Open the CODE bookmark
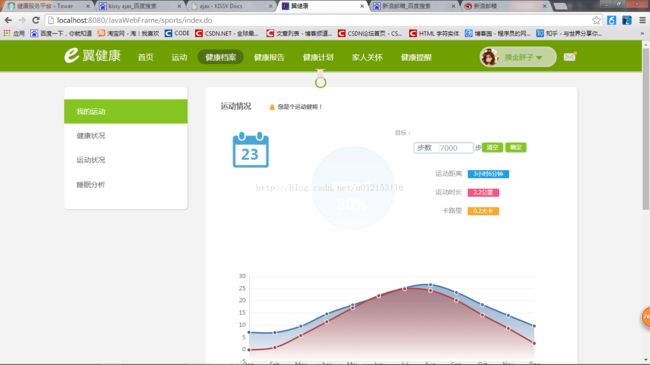 (177, 33)
